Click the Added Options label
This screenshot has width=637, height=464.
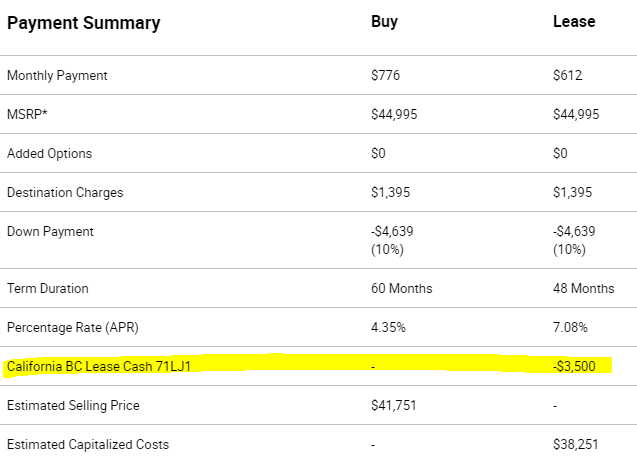click(50, 154)
